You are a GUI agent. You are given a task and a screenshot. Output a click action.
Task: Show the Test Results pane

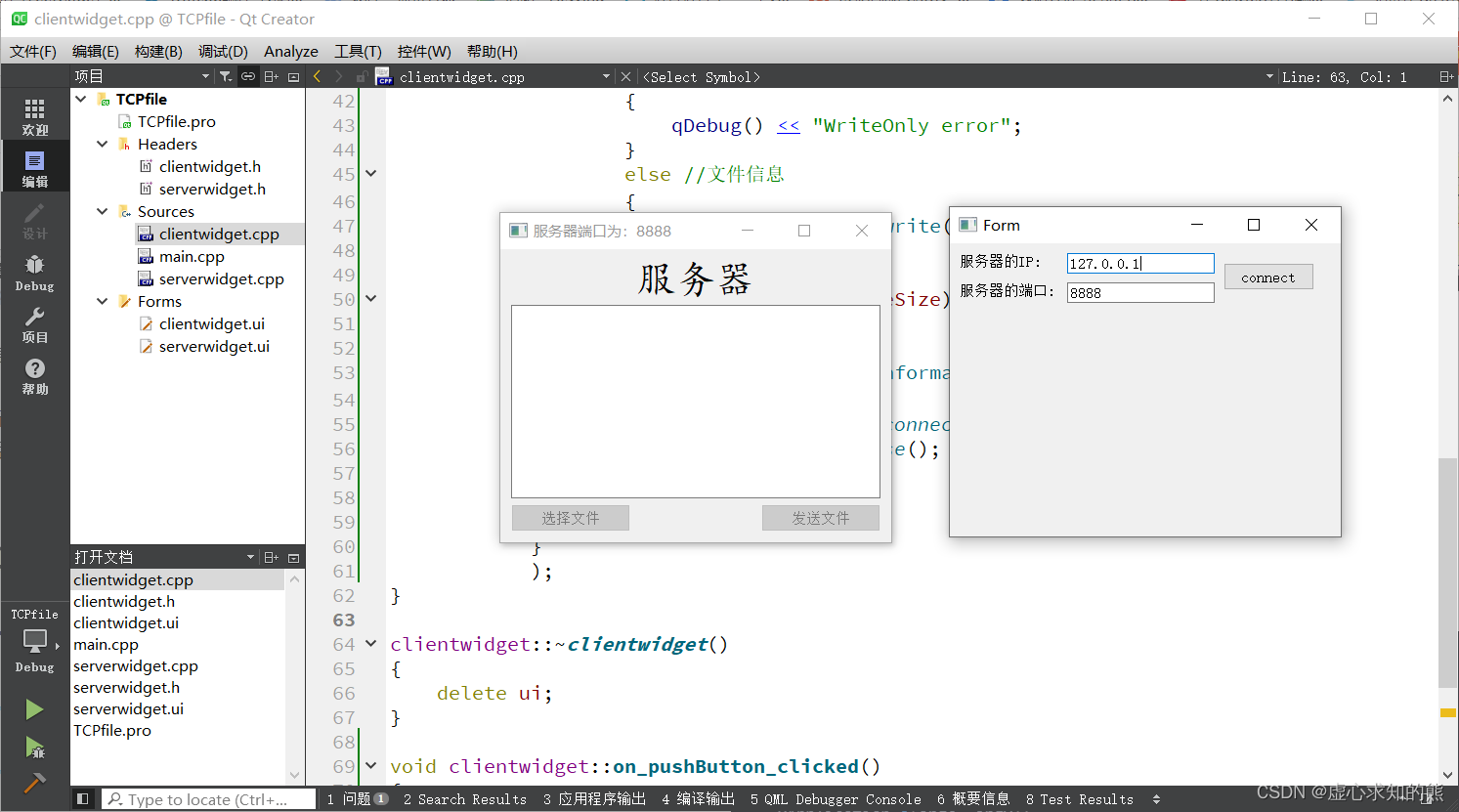pos(1080,799)
